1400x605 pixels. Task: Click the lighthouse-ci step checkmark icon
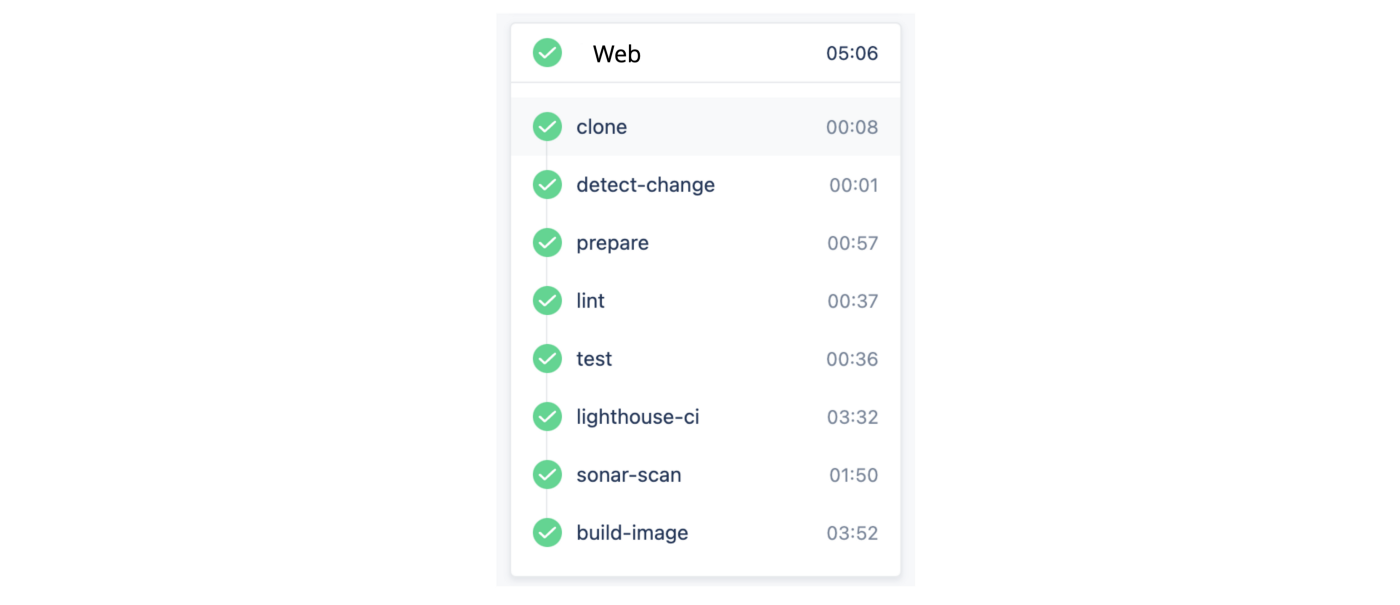[547, 417]
